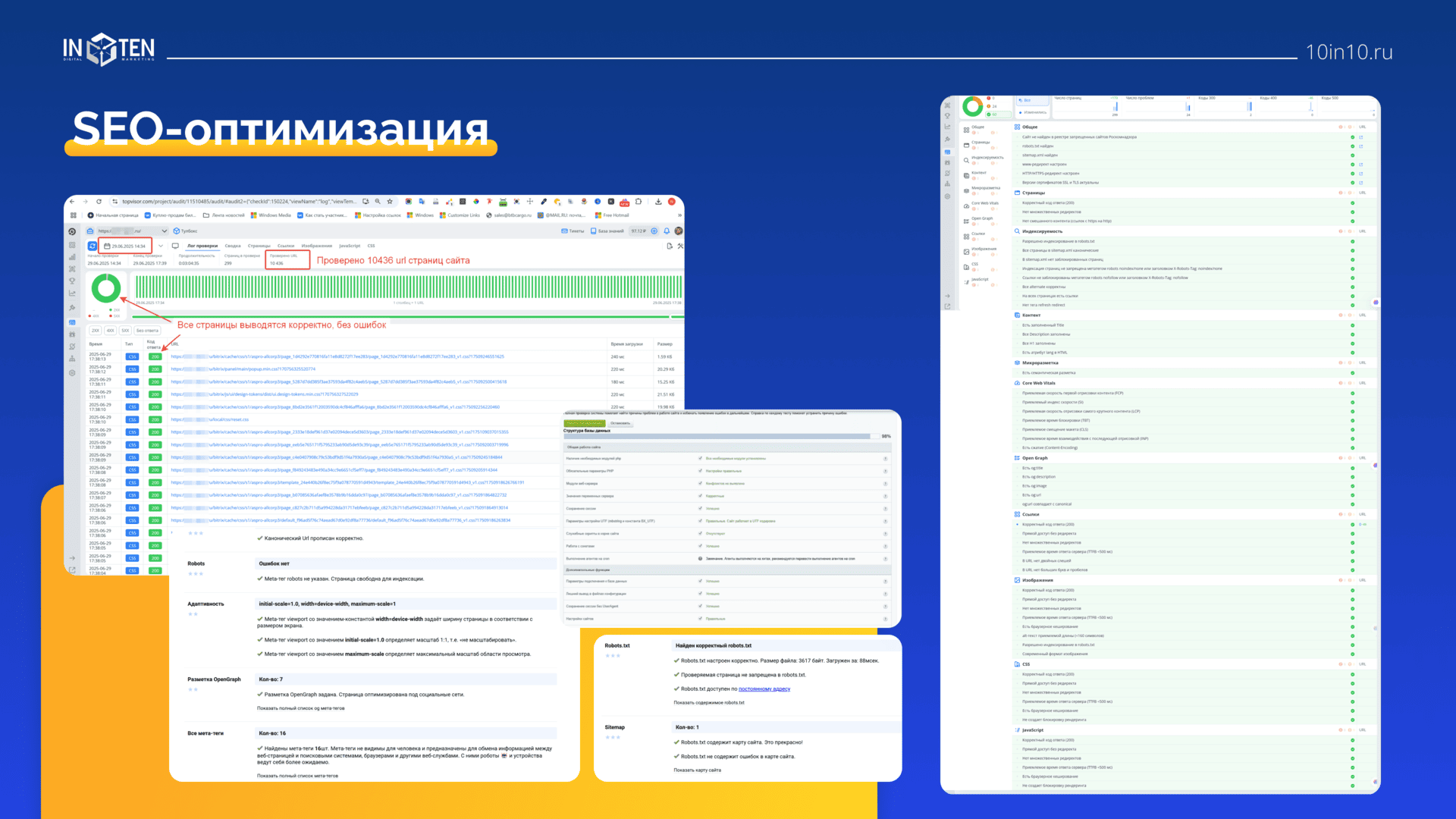Click the desktop device view icon
This screenshot has height=819, width=1456.
175,246
